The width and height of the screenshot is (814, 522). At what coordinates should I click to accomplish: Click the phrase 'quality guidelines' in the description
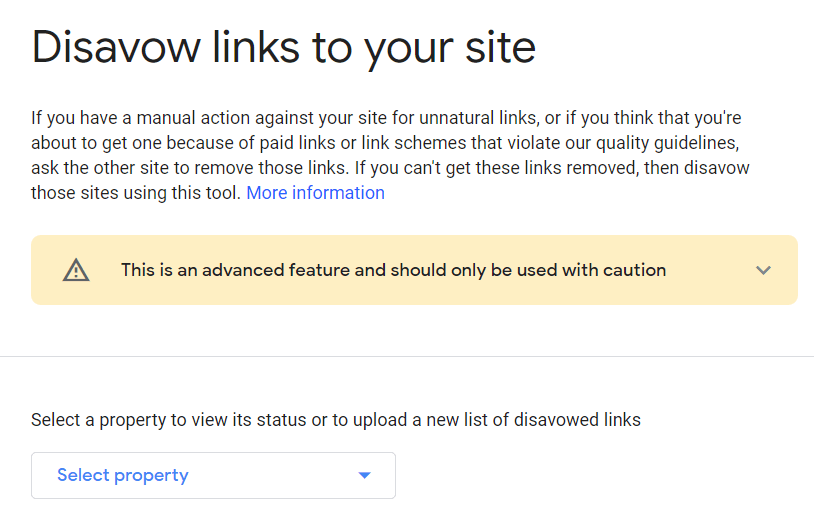(667, 143)
